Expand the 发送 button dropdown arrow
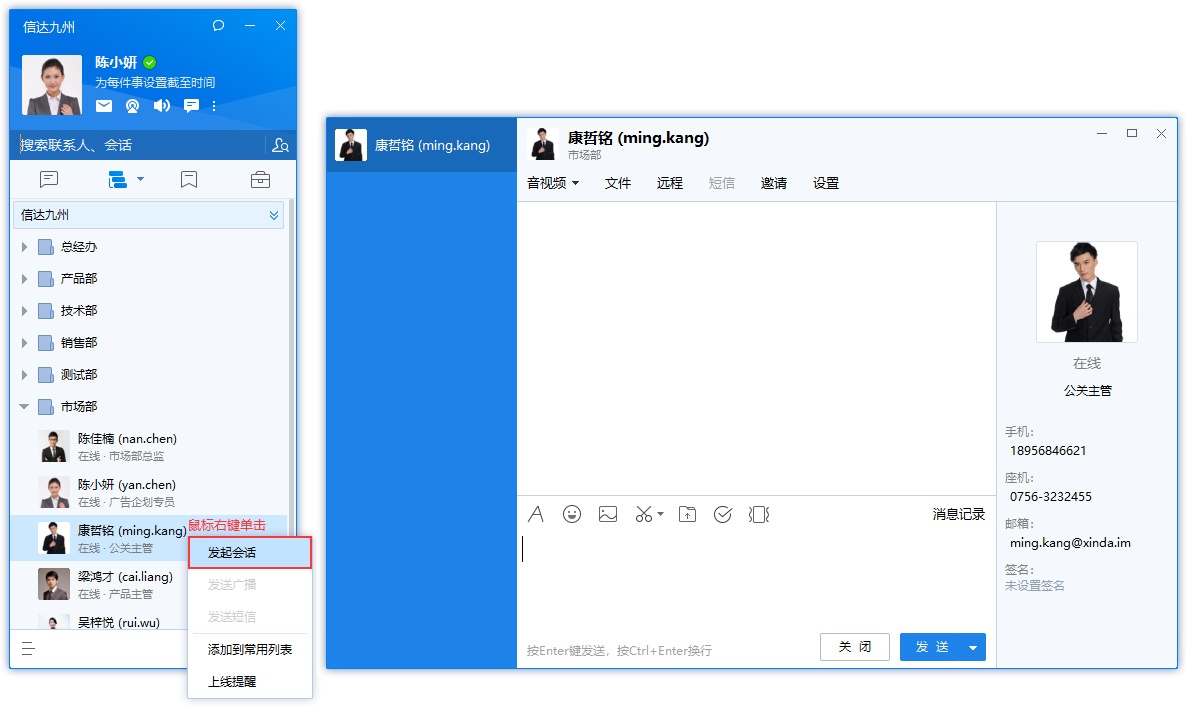Image resolution: width=1187 pixels, height=708 pixels. pos(972,647)
